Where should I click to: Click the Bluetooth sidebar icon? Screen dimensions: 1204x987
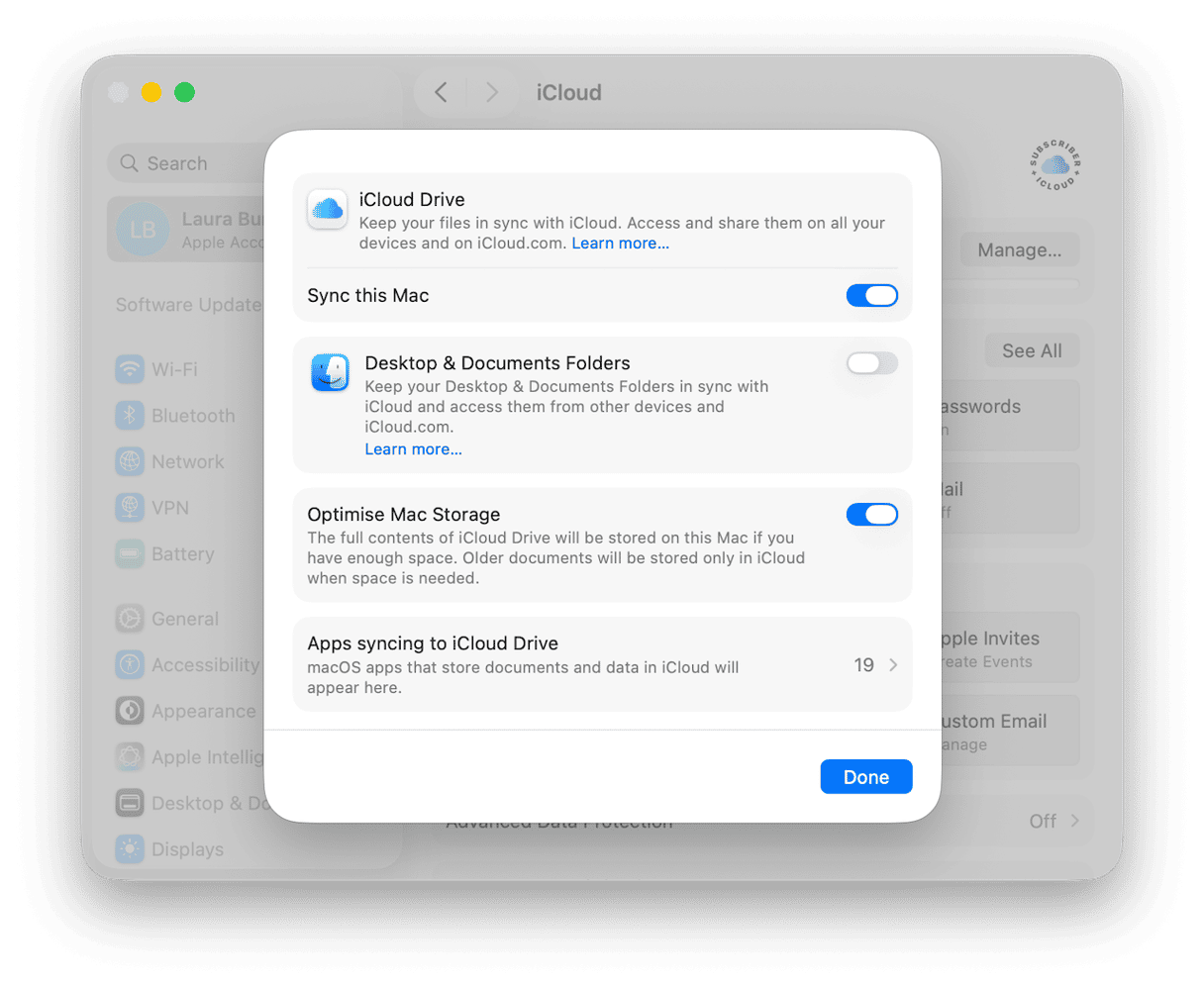click(130, 416)
